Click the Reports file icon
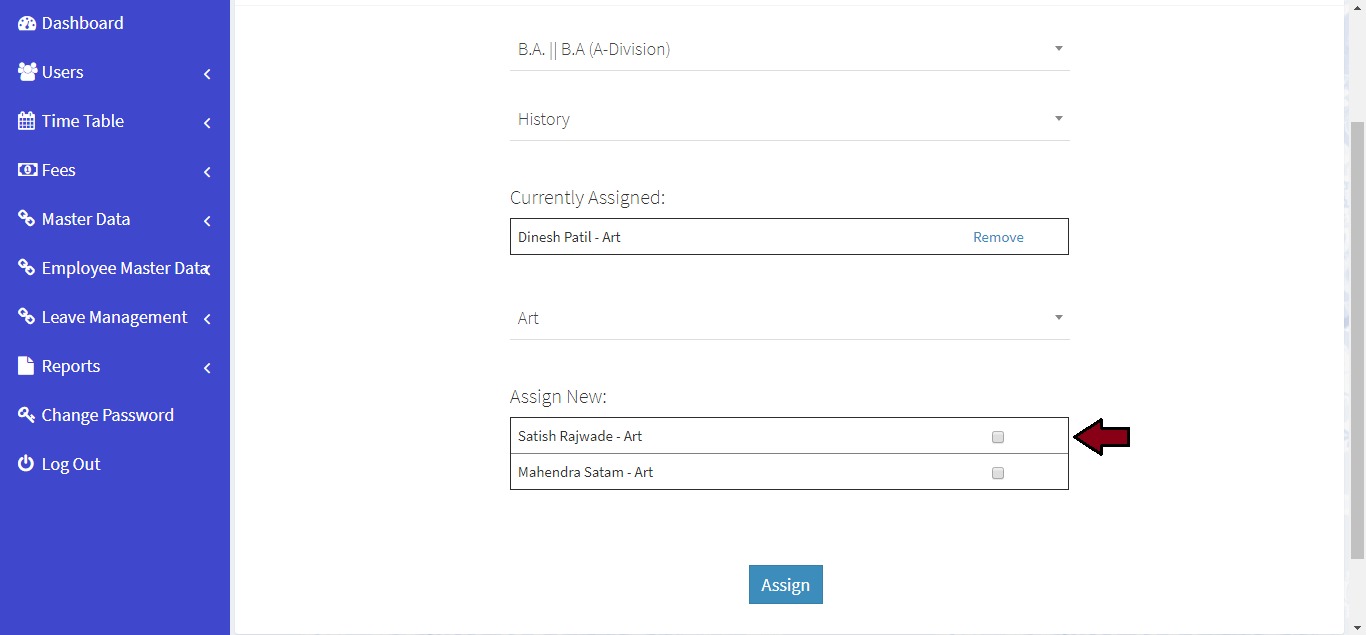 (27, 366)
